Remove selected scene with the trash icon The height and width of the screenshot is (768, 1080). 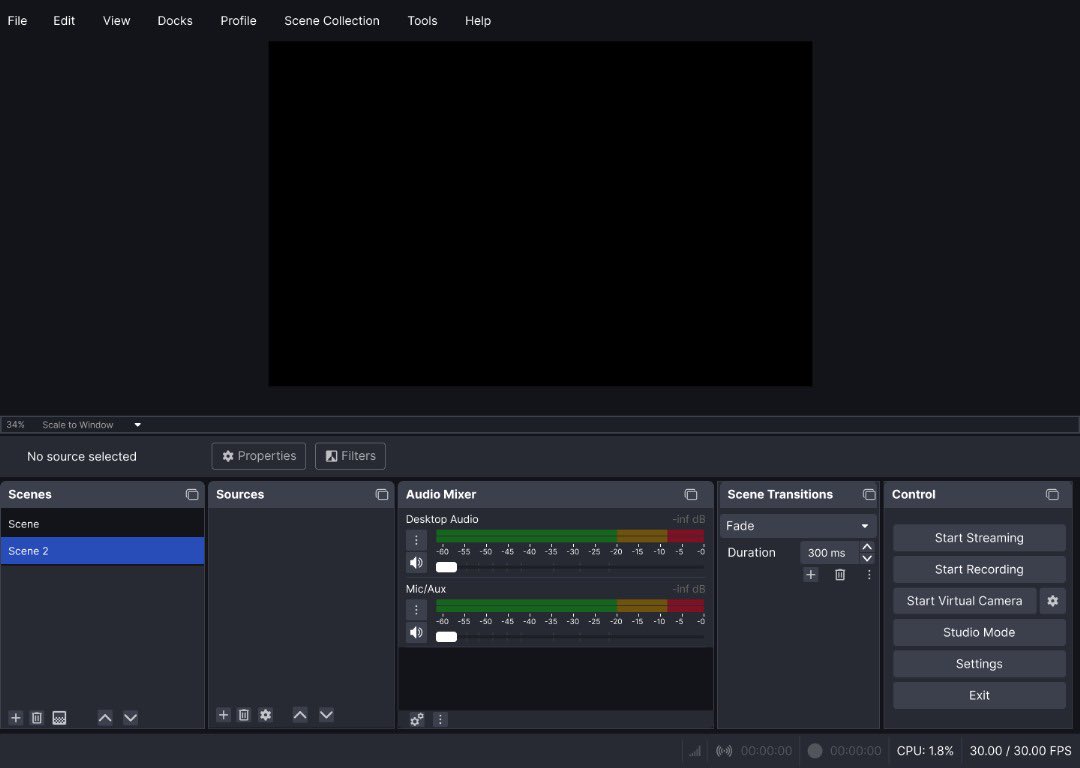pos(37,718)
